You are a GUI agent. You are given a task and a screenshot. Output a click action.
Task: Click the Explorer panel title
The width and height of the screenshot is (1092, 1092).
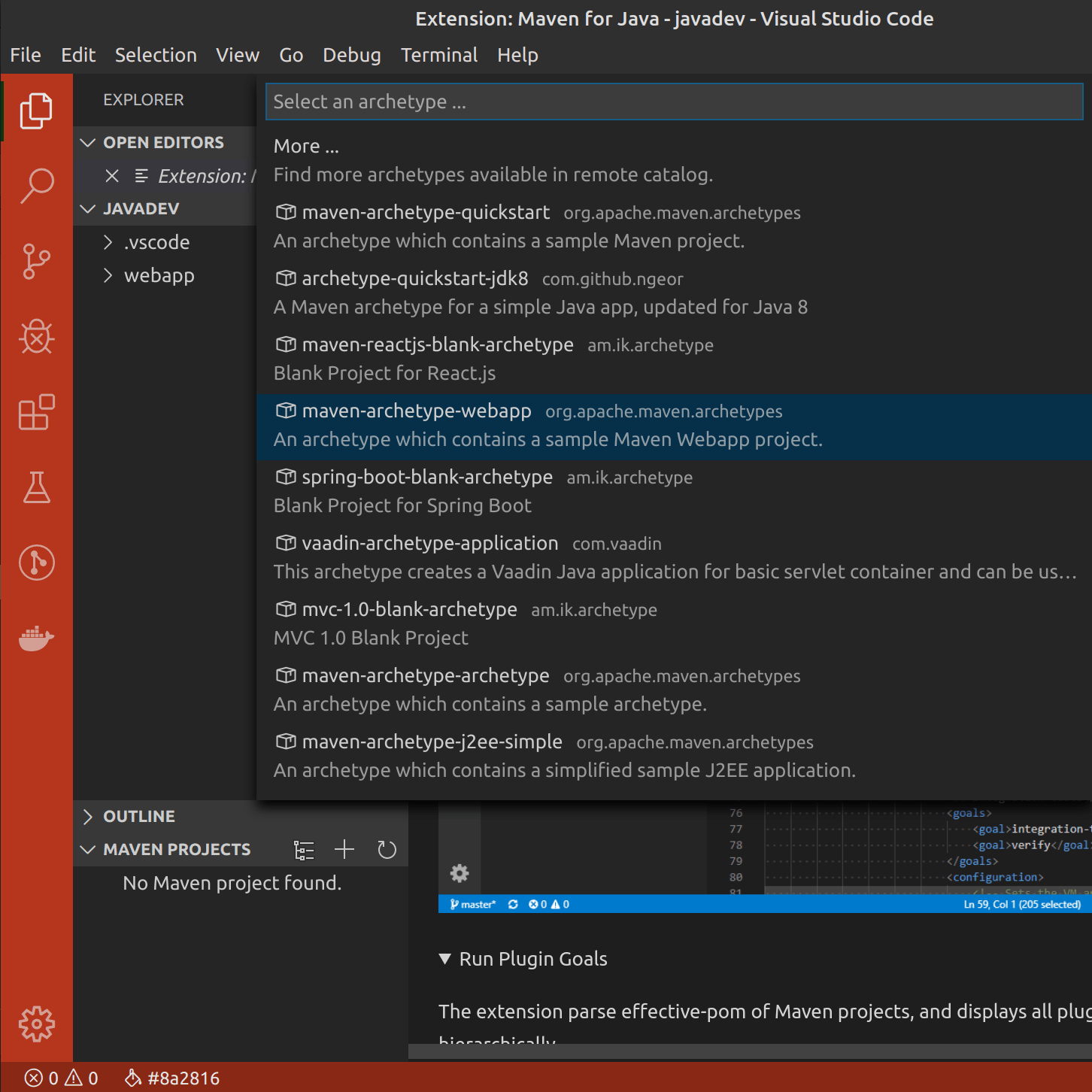point(144,100)
